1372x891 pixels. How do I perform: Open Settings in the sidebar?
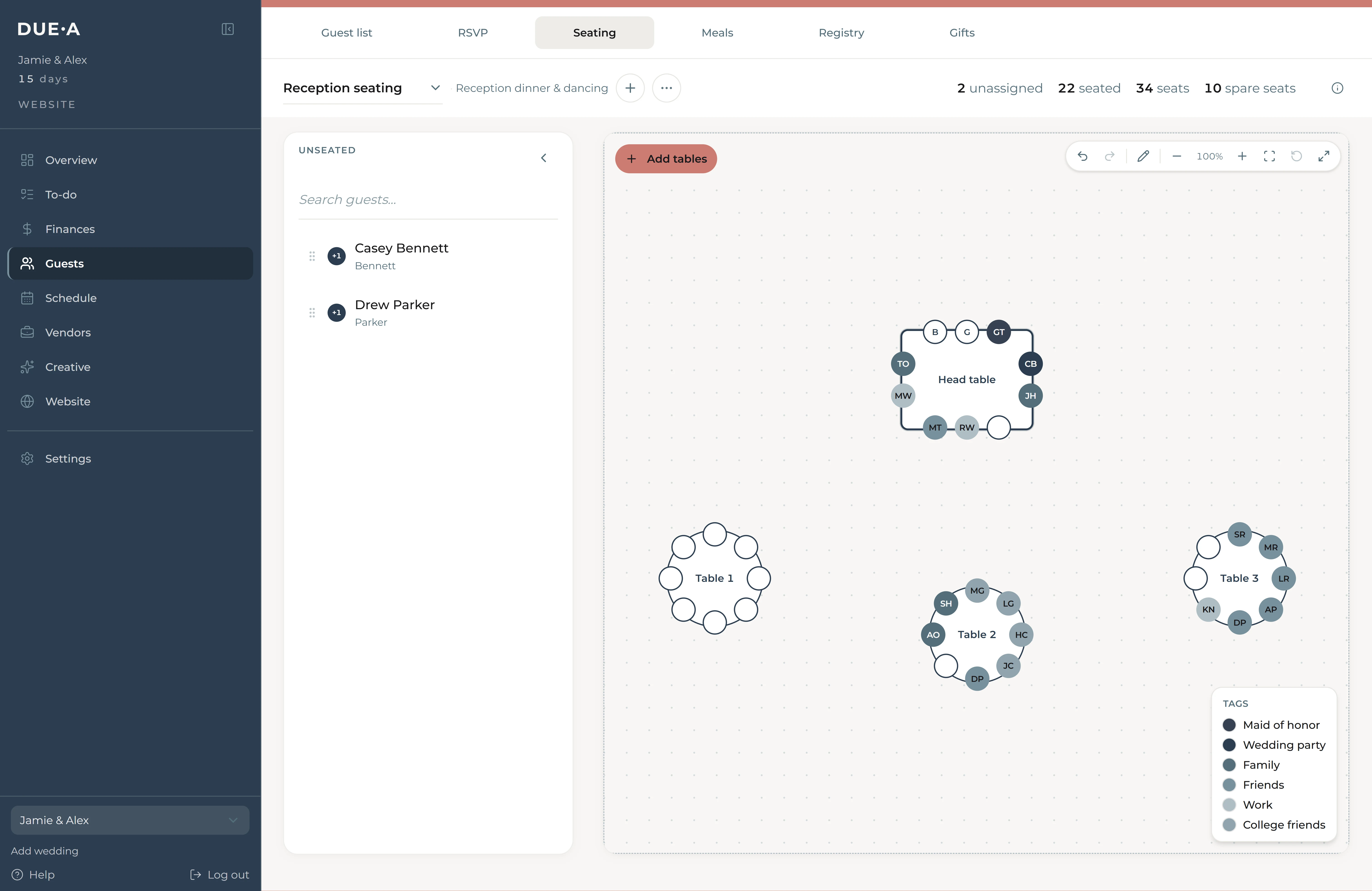point(130,459)
